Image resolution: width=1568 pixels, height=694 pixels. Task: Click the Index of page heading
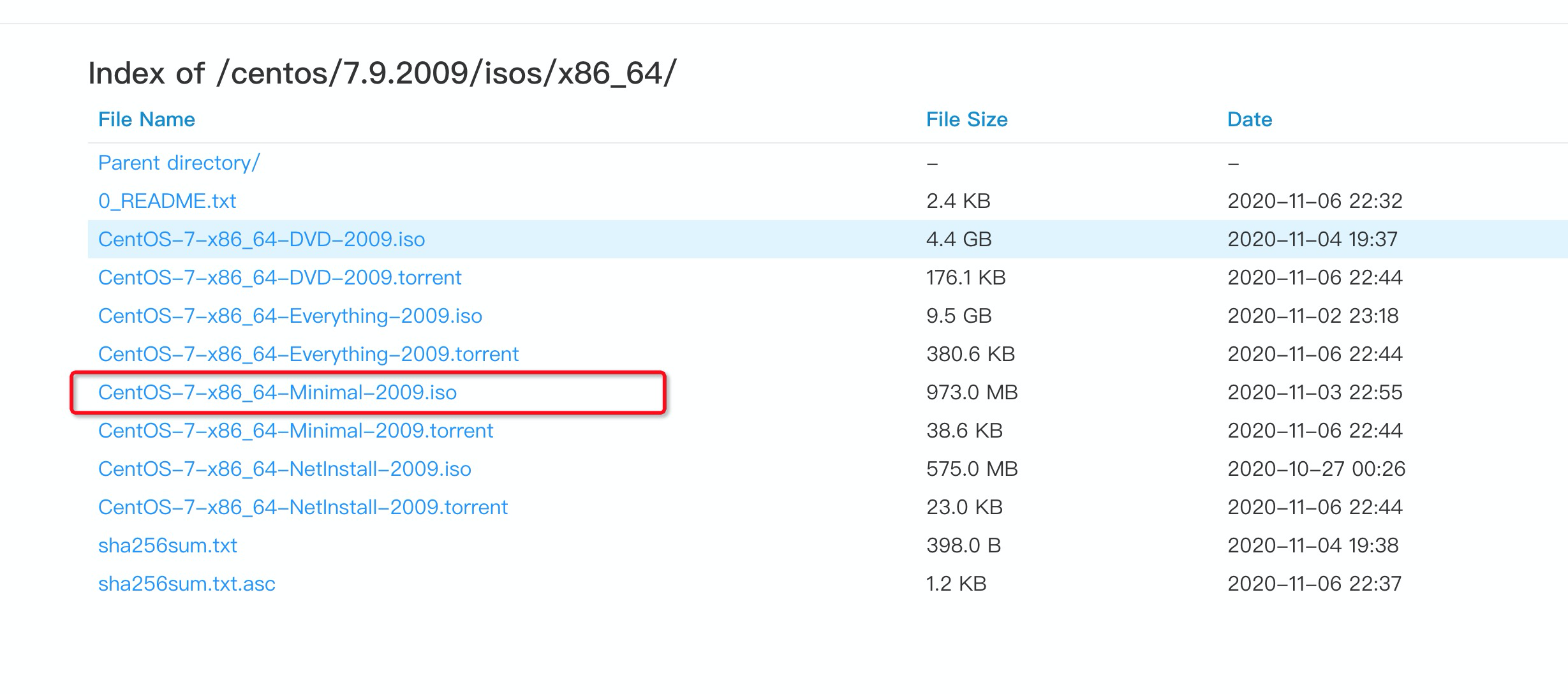[x=381, y=73]
